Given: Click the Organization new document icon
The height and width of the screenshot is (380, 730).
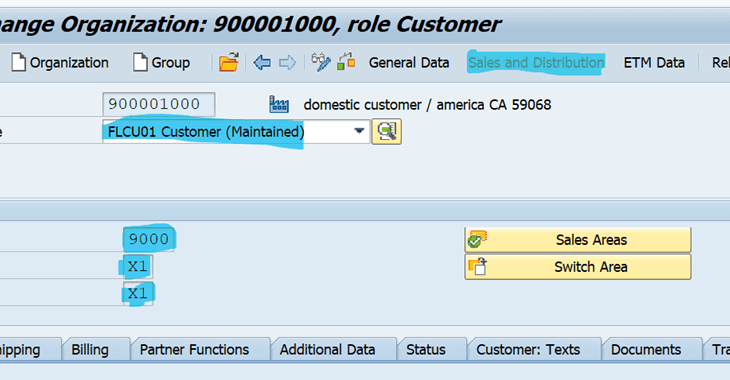Looking at the screenshot, I should (18, 62).
